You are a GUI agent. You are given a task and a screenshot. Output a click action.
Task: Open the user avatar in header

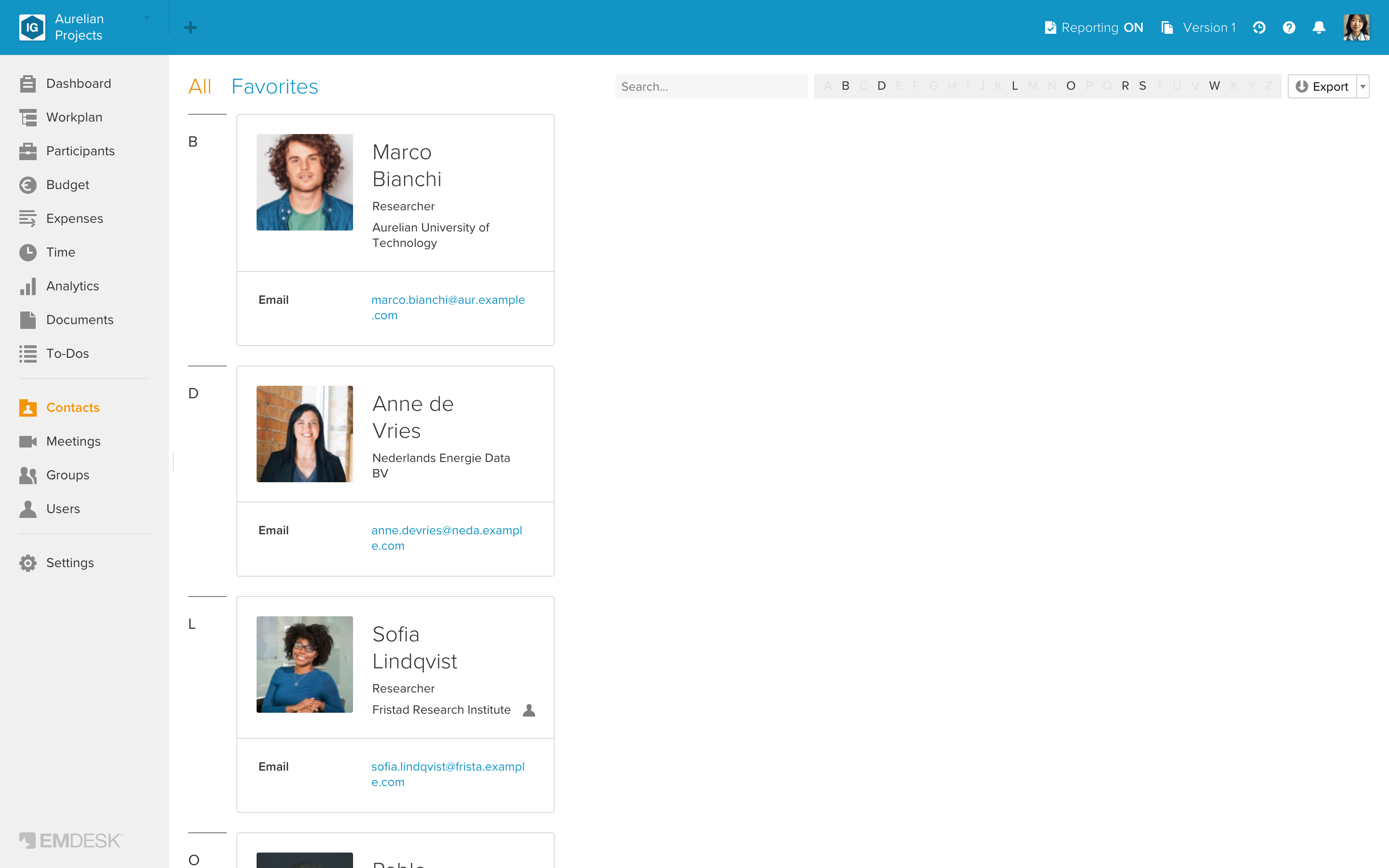[x=1356, y=27]
